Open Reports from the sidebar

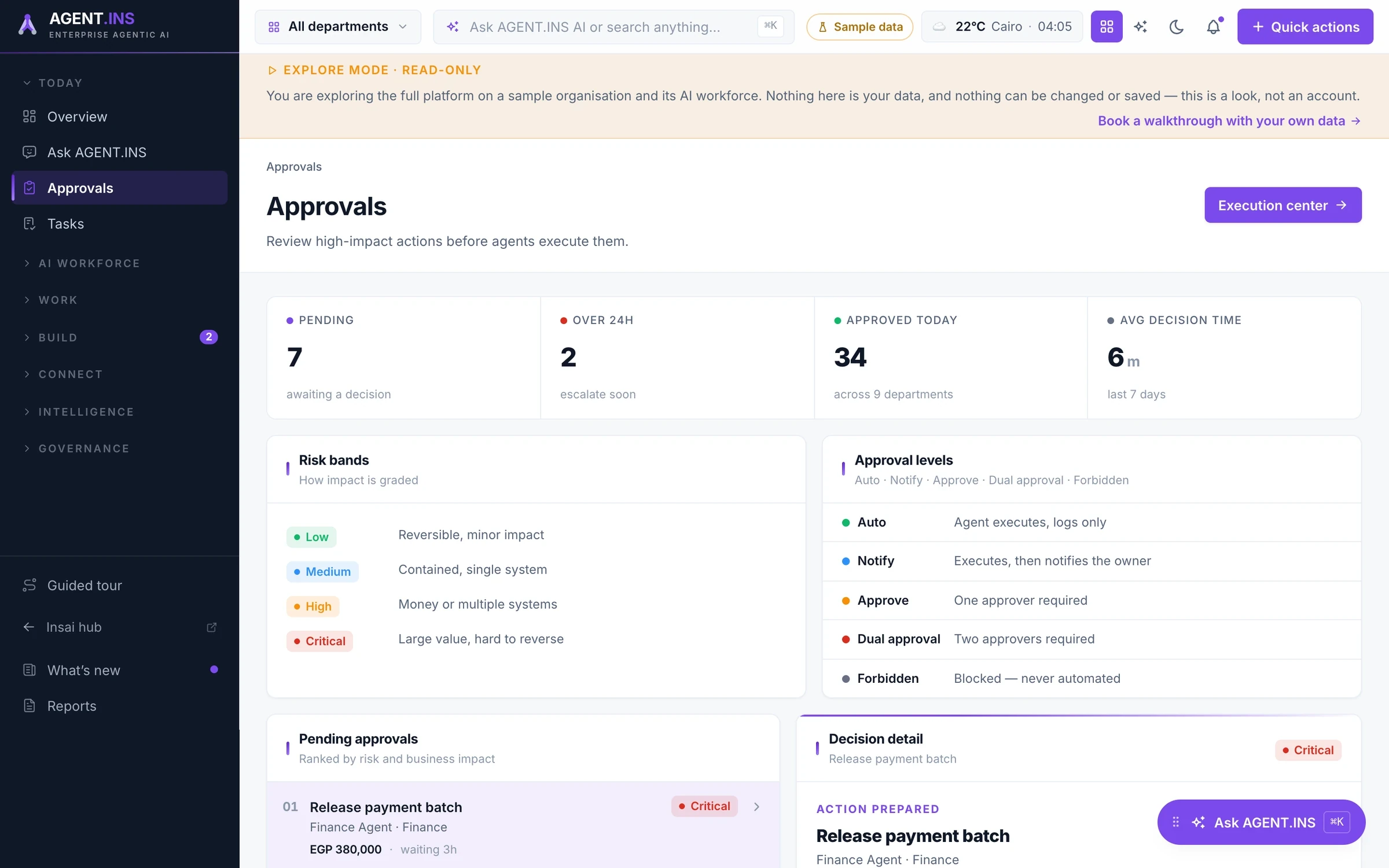tap(119, 705)
